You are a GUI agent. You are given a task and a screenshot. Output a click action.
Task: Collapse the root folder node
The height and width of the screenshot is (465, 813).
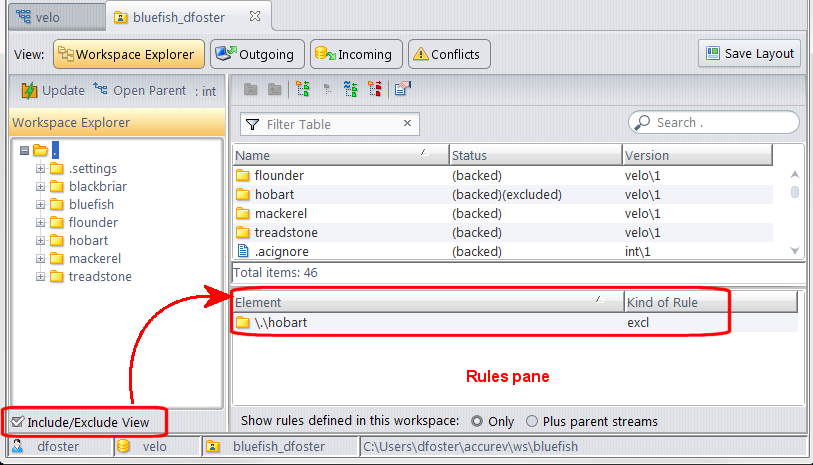pos(24,150)
